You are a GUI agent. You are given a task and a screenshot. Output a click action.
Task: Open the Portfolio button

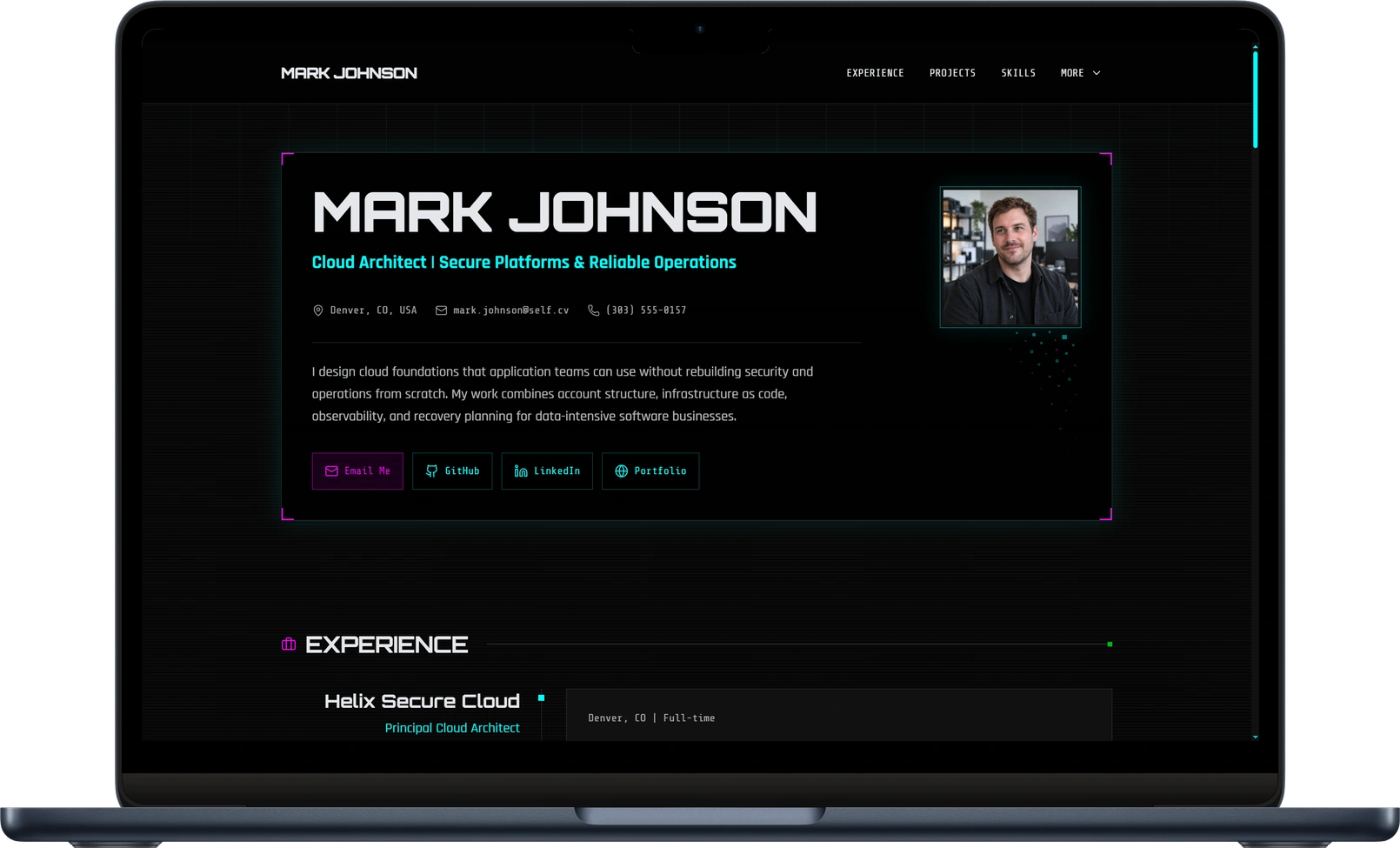650,471
